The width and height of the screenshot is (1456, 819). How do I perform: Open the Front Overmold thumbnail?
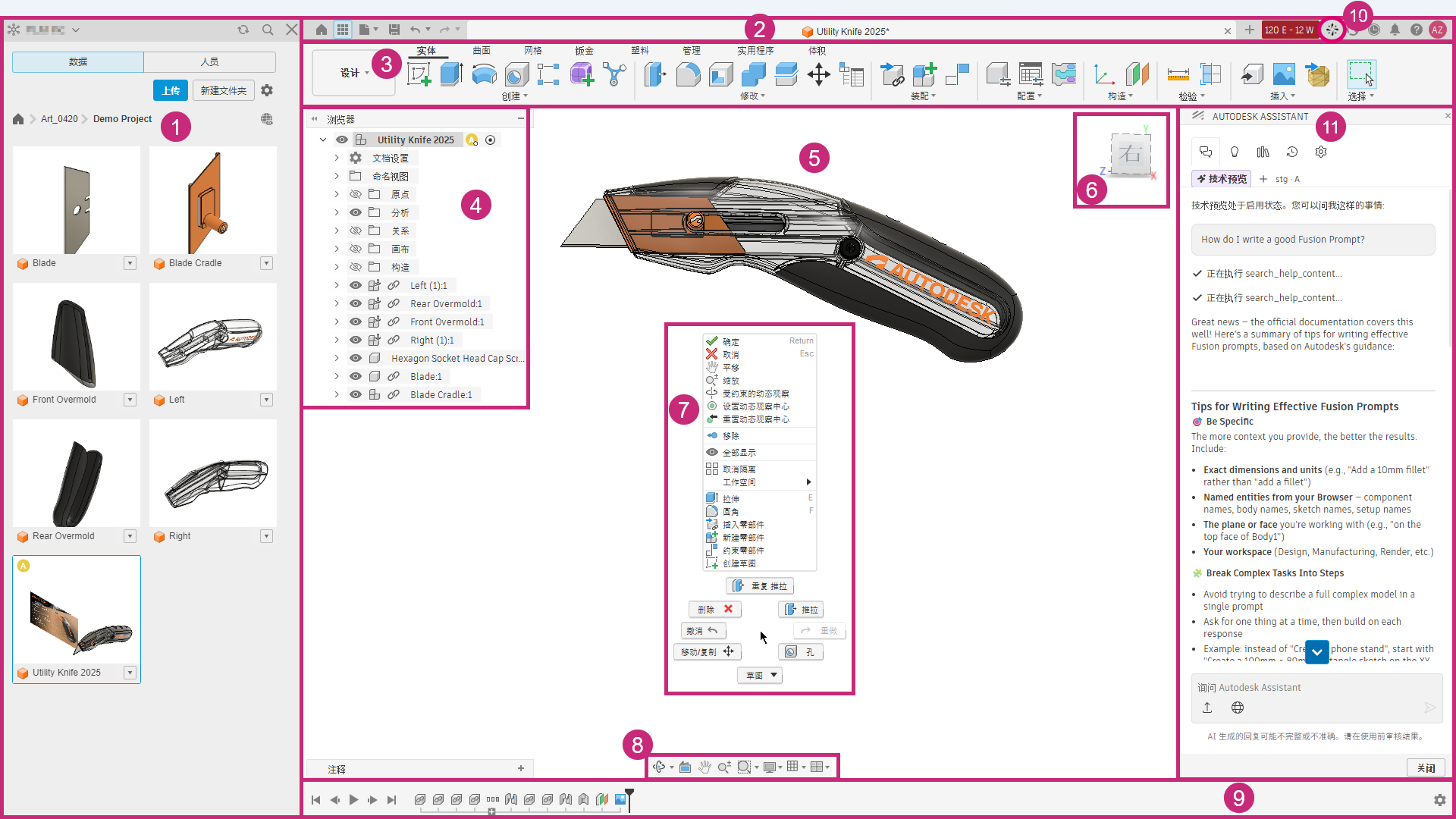[77, 337]
